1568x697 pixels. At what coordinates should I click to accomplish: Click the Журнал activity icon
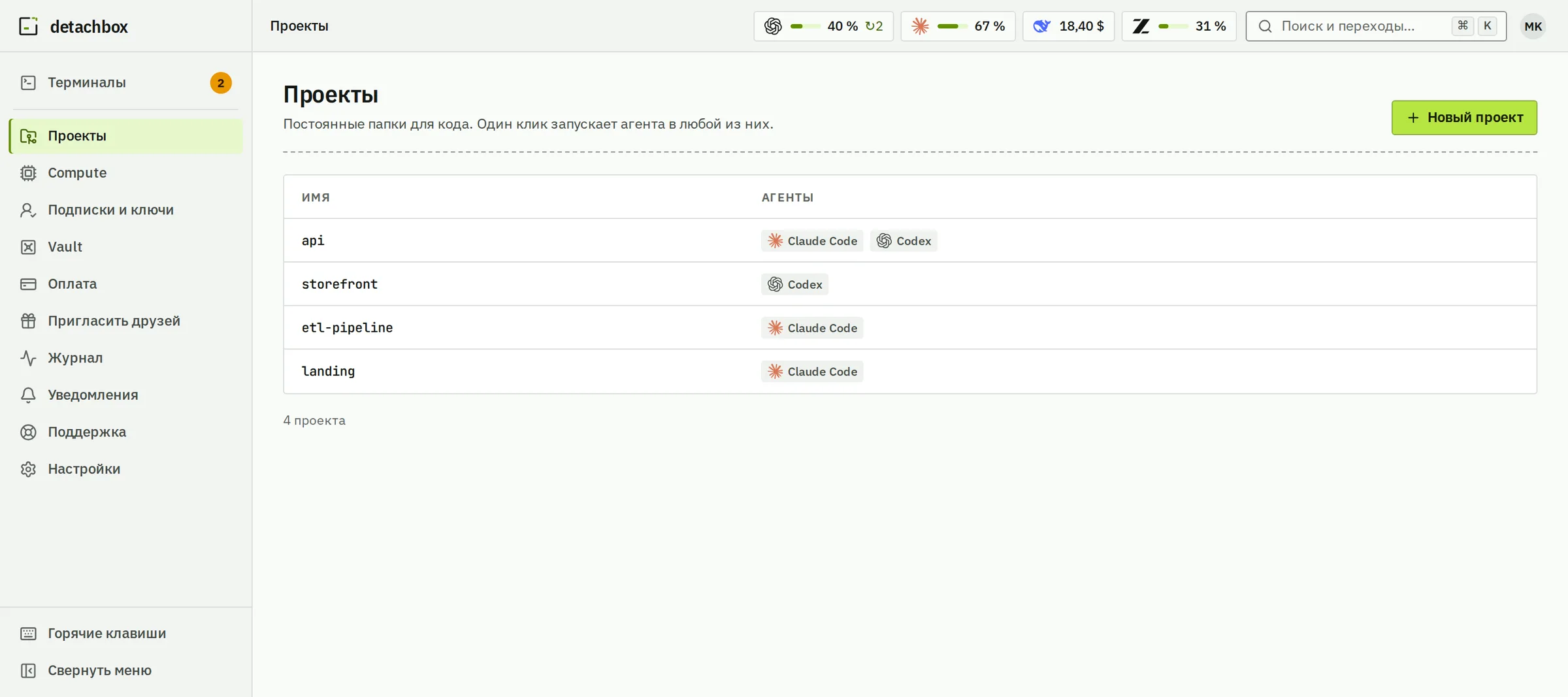click(x=28, y=358)
